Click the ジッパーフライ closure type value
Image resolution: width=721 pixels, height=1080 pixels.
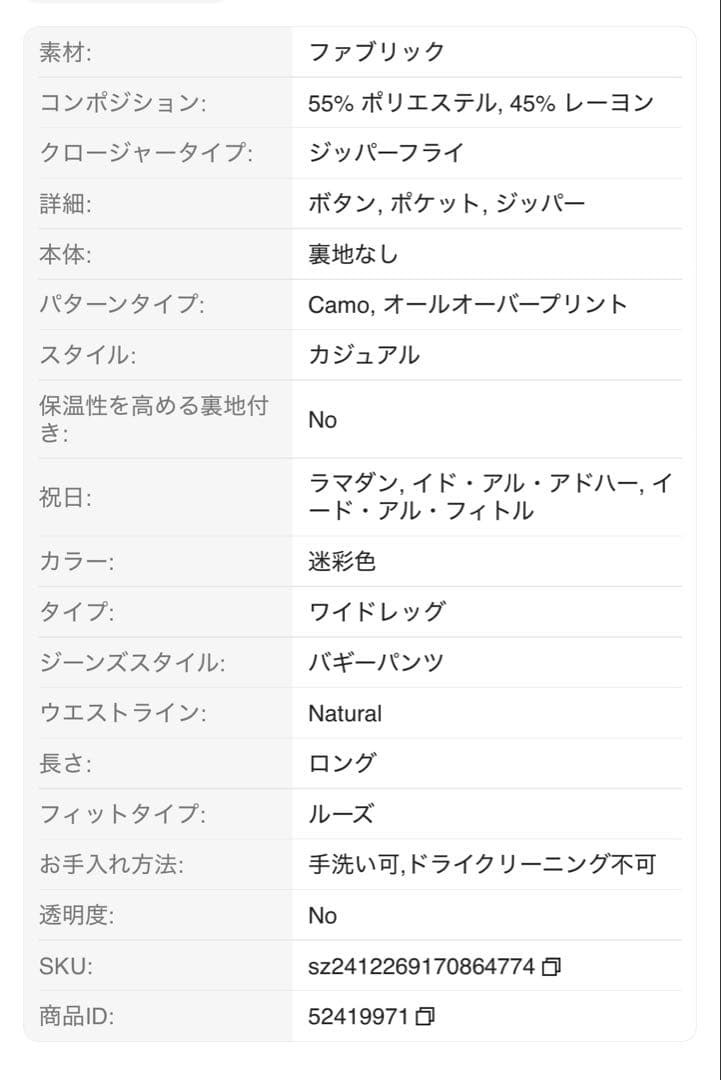[x=386, y=153]
